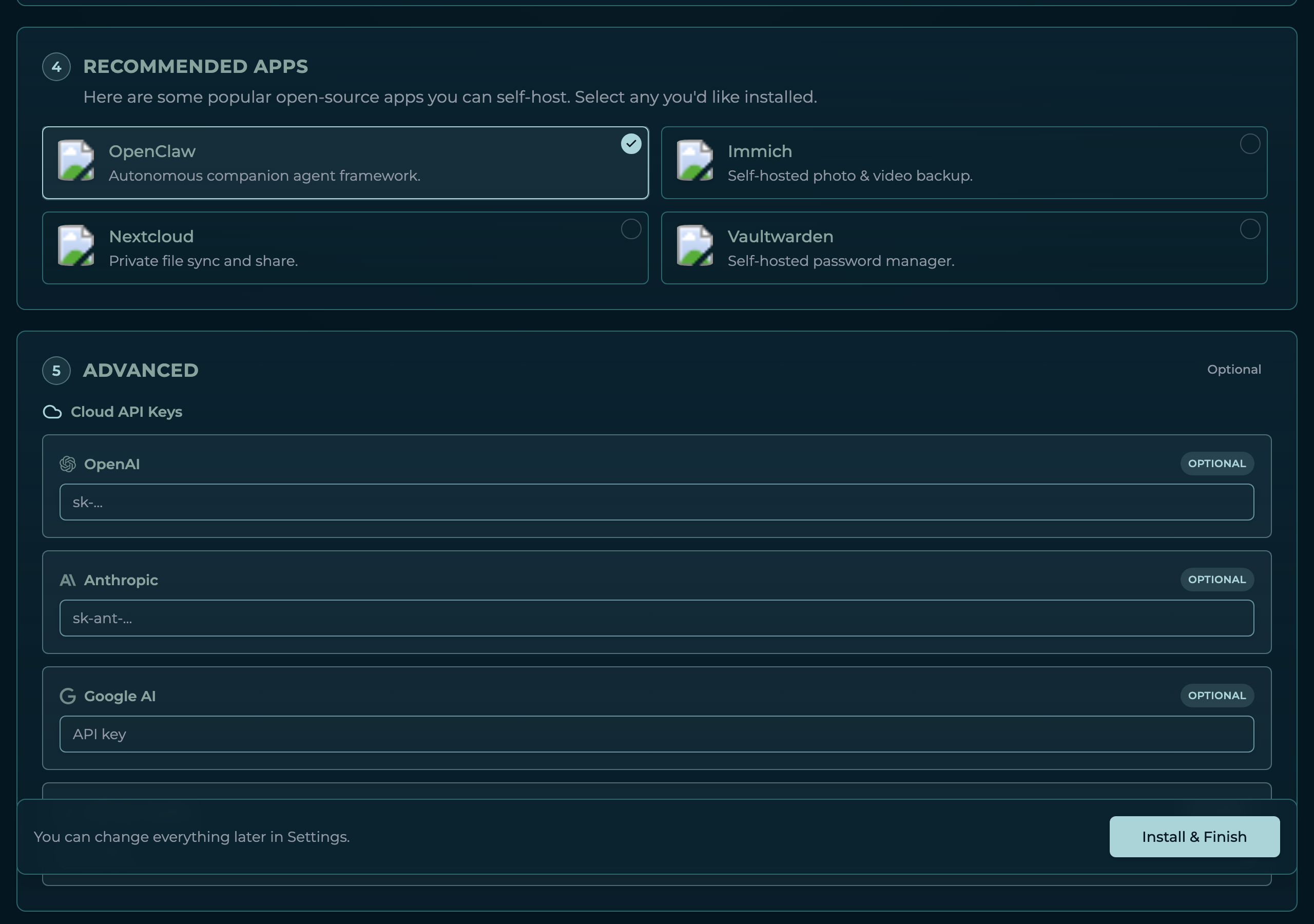Click the cloud icon beside Cloud API Keys
The width and height of the screenshot is (1314, 924).
tap(52, 412)
